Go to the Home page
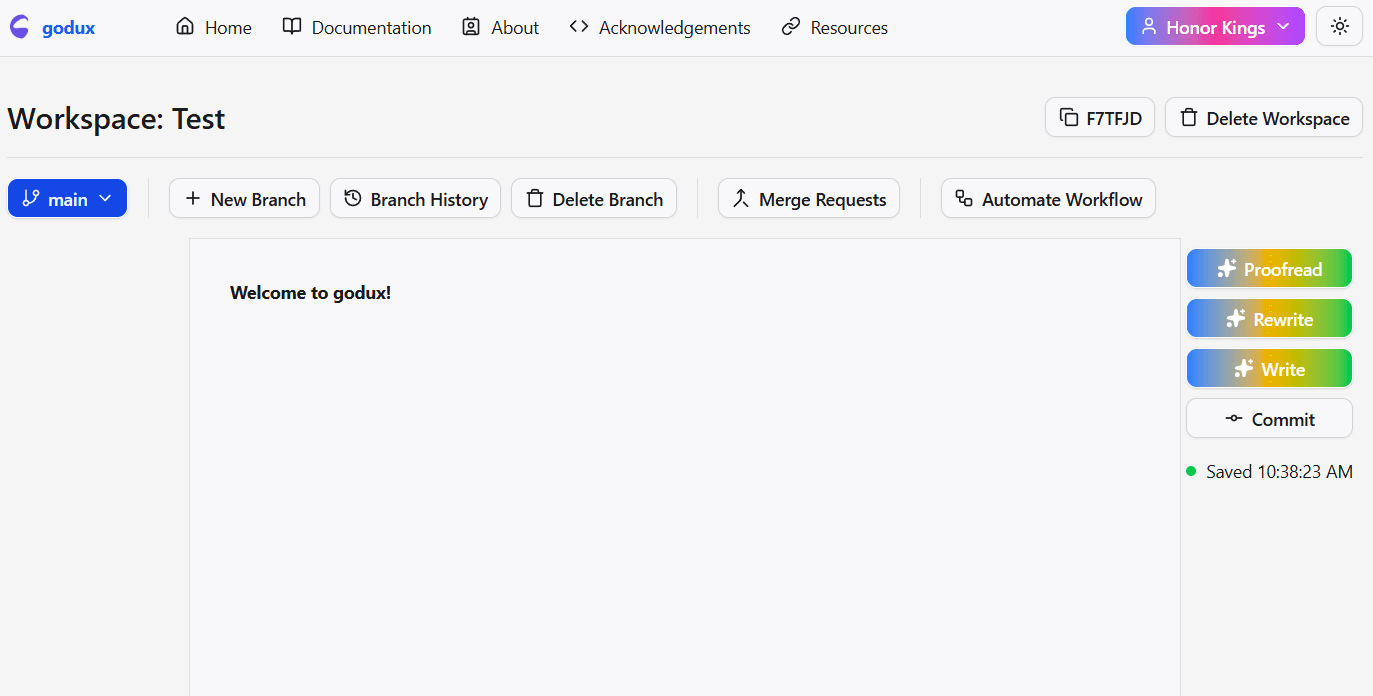This screenshot has width=1373, height=696. click(214, 28)
